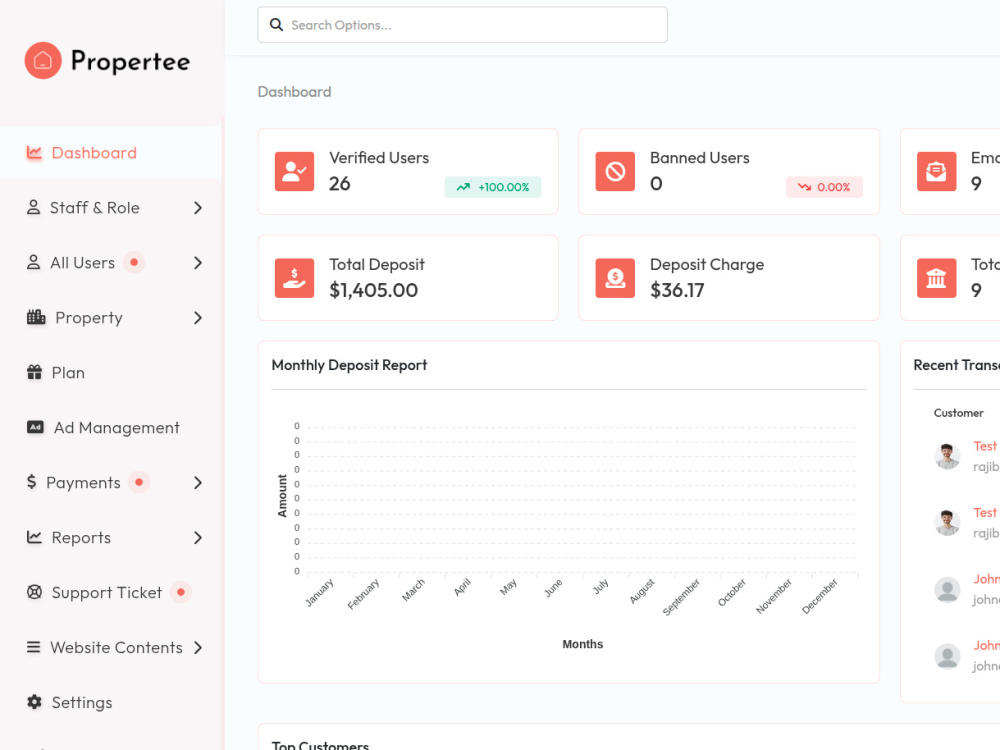Click the Search Options input field
The image size is (1000, 750).
click(x=462, y=25)
